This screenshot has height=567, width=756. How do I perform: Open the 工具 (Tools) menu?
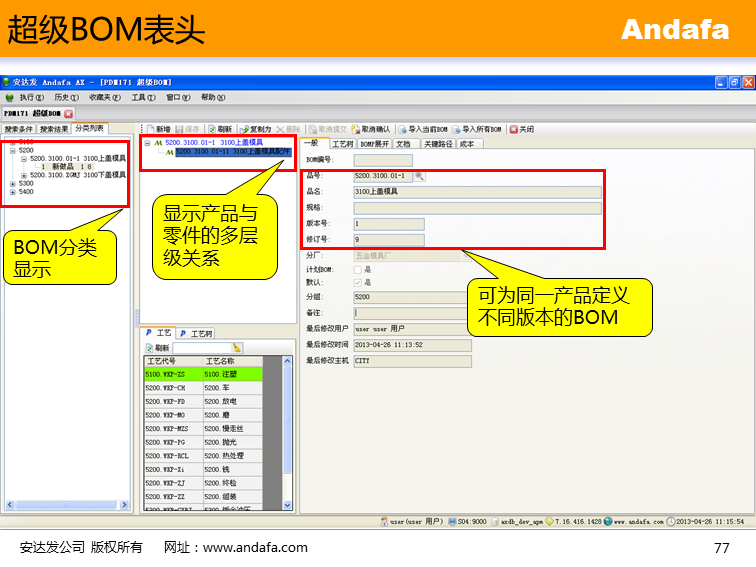pos(141,97)
